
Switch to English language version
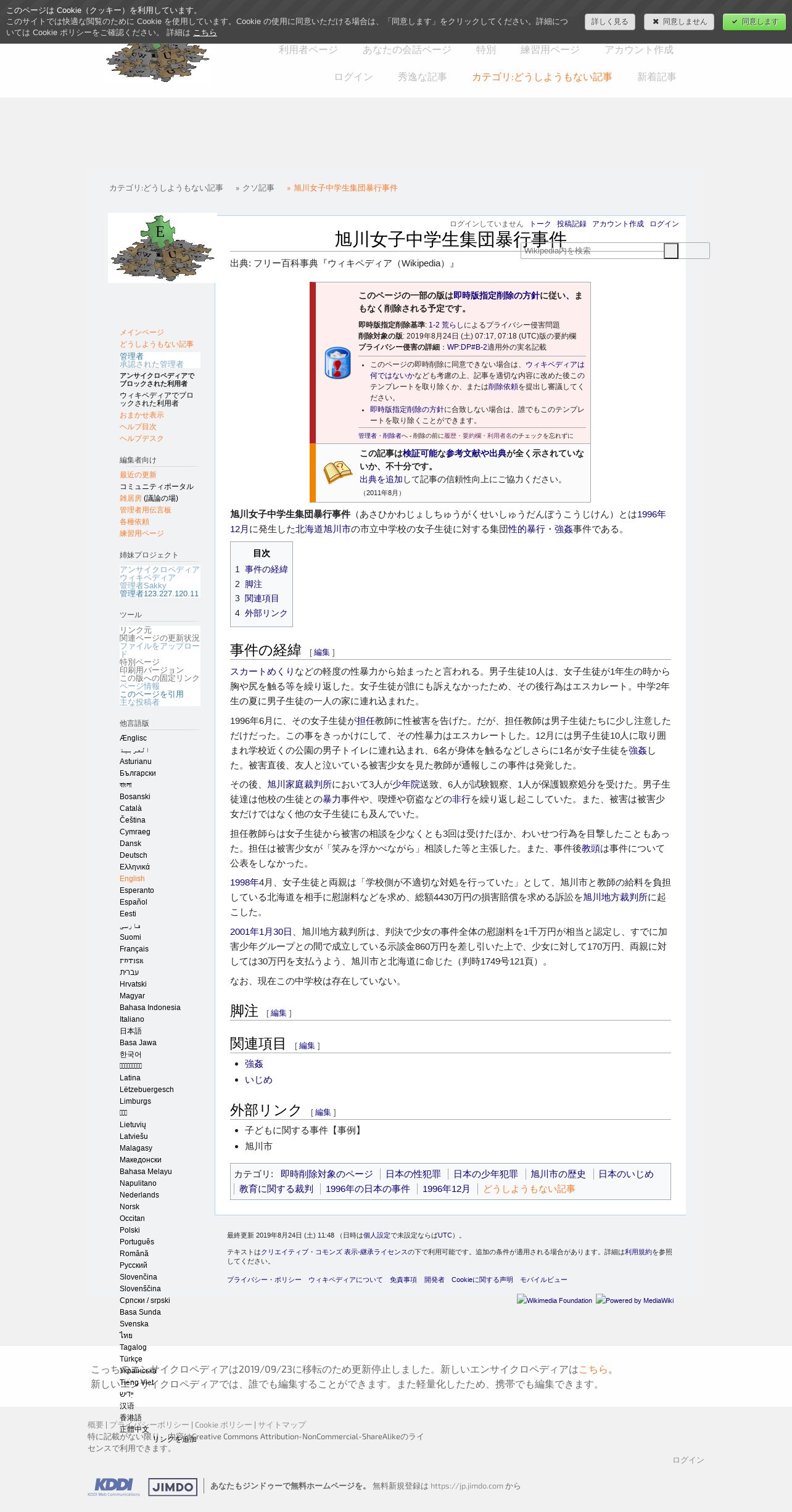[x=132, y=879]
